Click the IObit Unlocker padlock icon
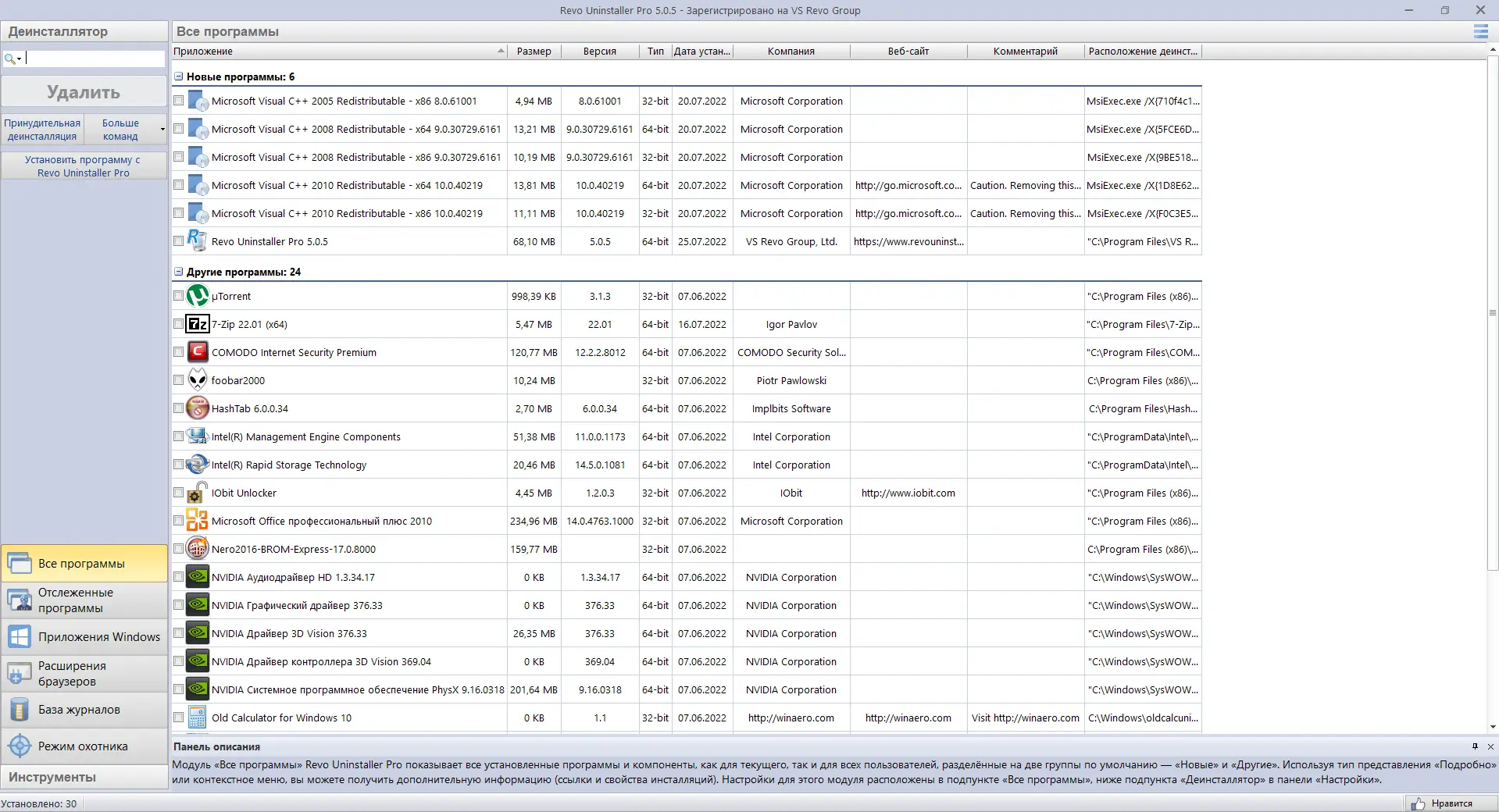The width and height of the screenshot is (1499, 812). (198, 493)
